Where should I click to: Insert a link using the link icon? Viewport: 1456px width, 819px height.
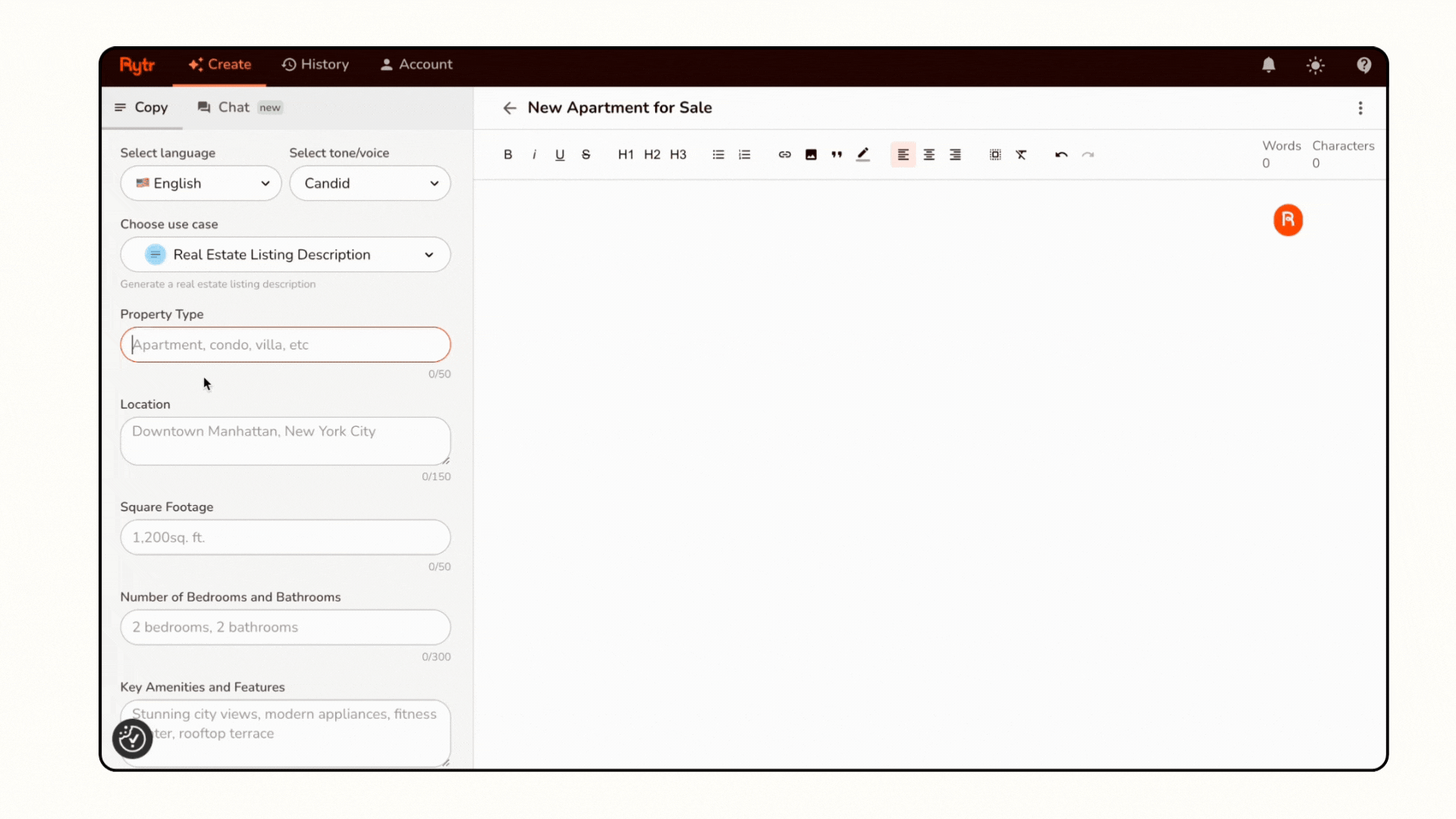784,155
